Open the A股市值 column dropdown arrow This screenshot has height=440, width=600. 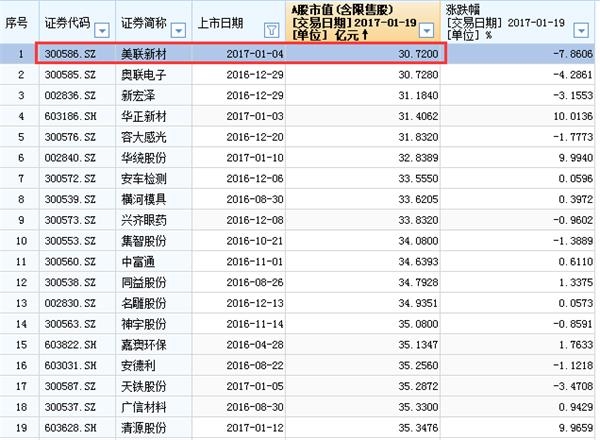tap(426, 30)
